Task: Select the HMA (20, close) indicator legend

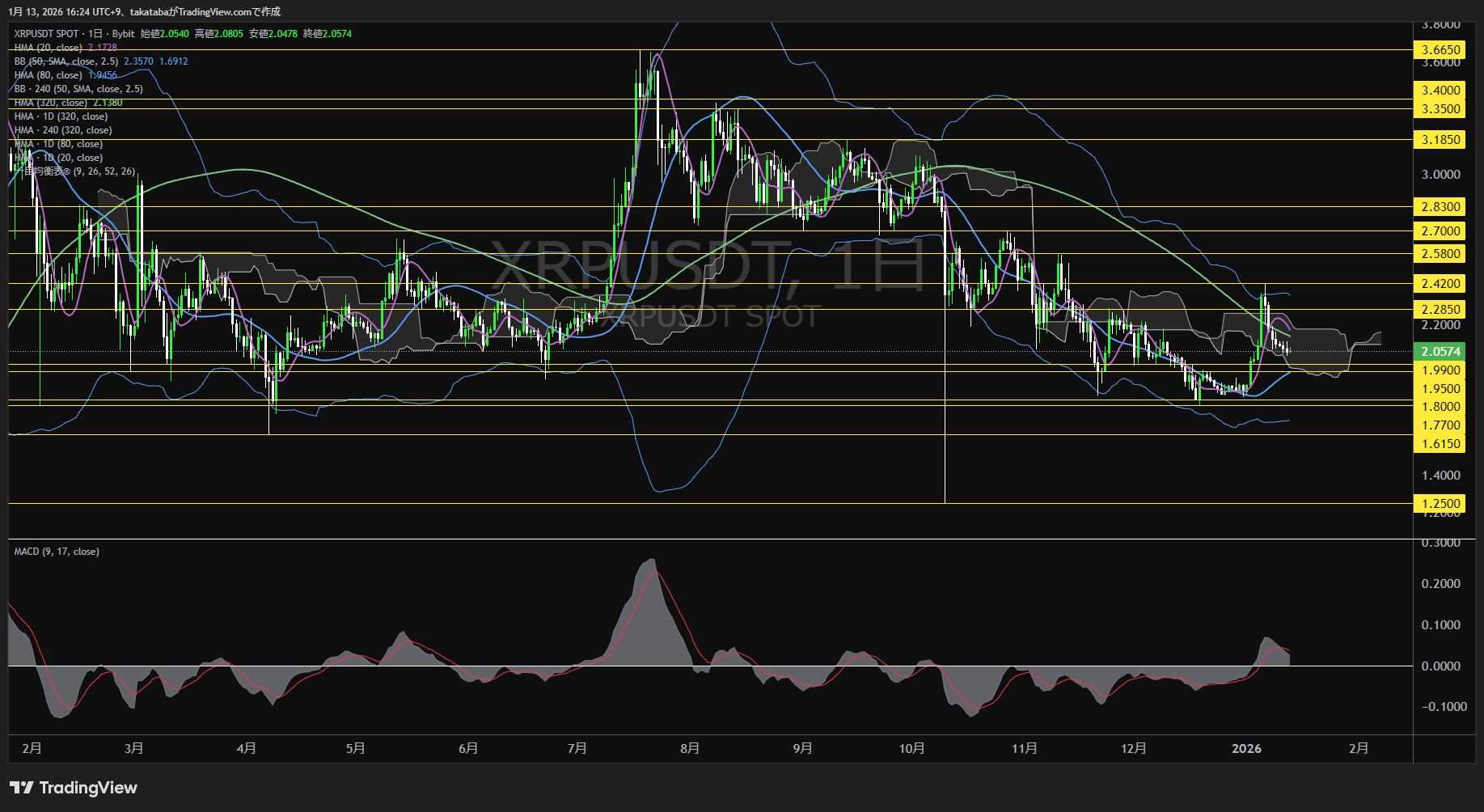Action: pyautogui.click(x=49, y=48)
